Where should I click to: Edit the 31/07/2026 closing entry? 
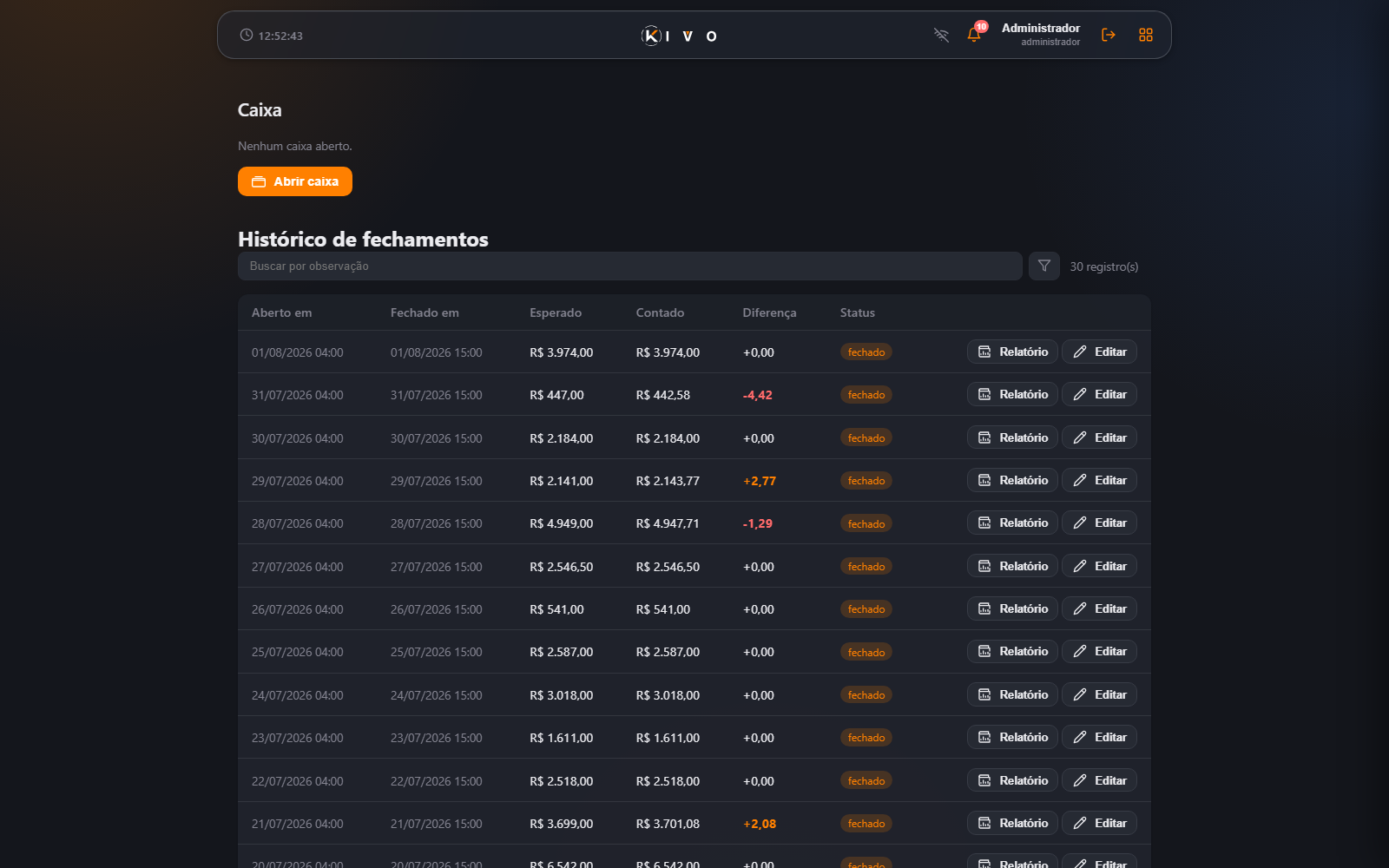(1099, 394)
